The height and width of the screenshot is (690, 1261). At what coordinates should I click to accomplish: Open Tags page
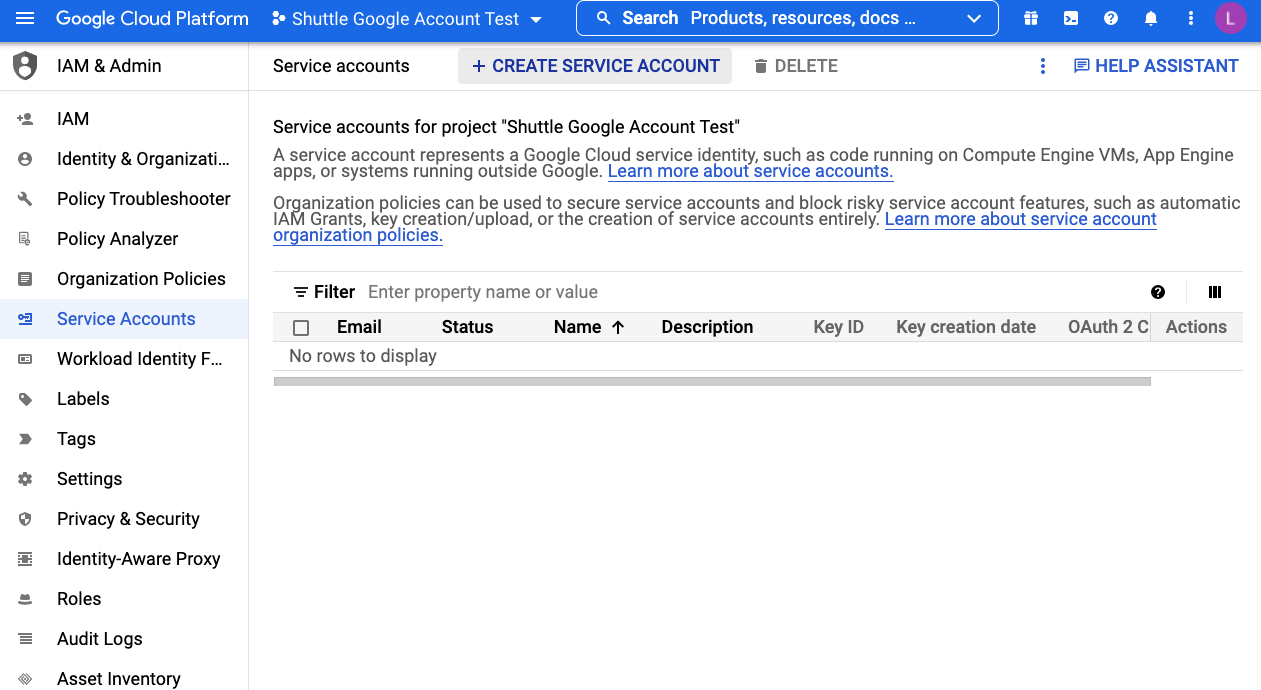76,439
